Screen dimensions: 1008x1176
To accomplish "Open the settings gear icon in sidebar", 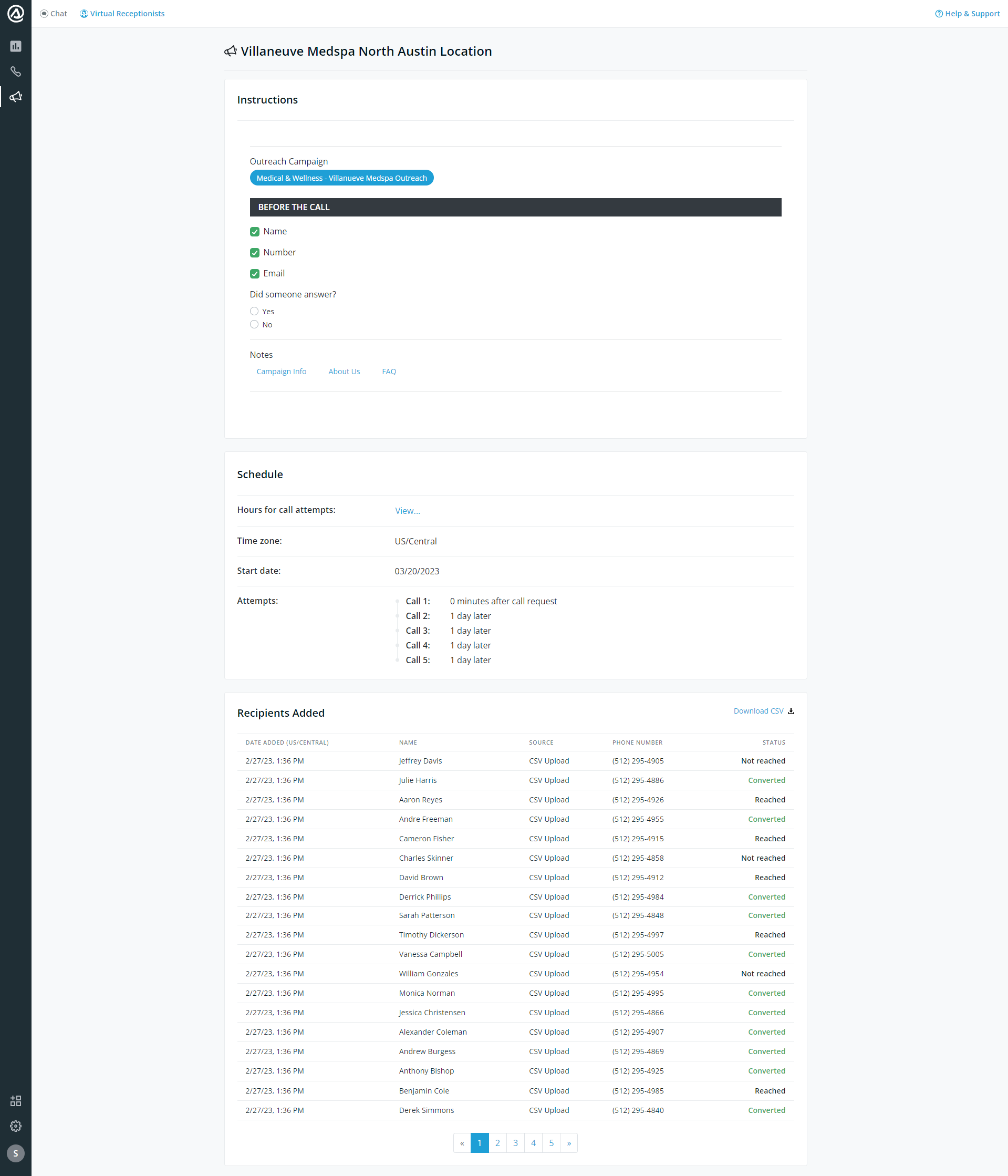I will pos(15,1126).
